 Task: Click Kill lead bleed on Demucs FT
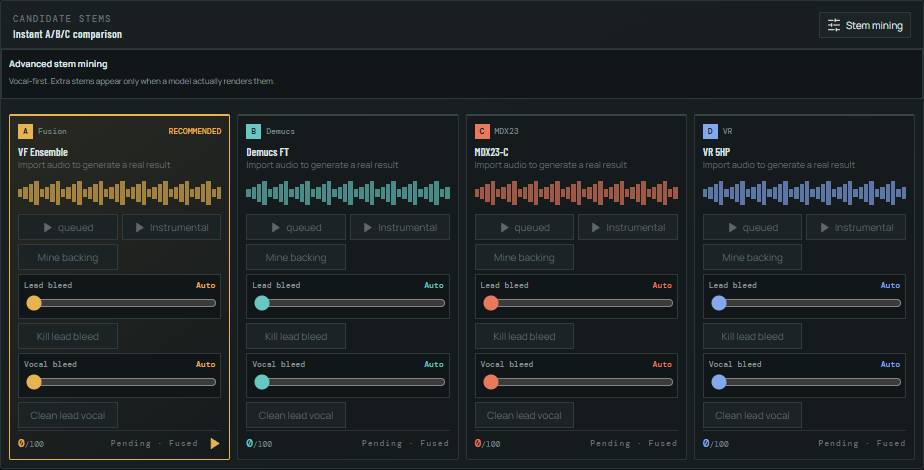[x=296, y=336]
